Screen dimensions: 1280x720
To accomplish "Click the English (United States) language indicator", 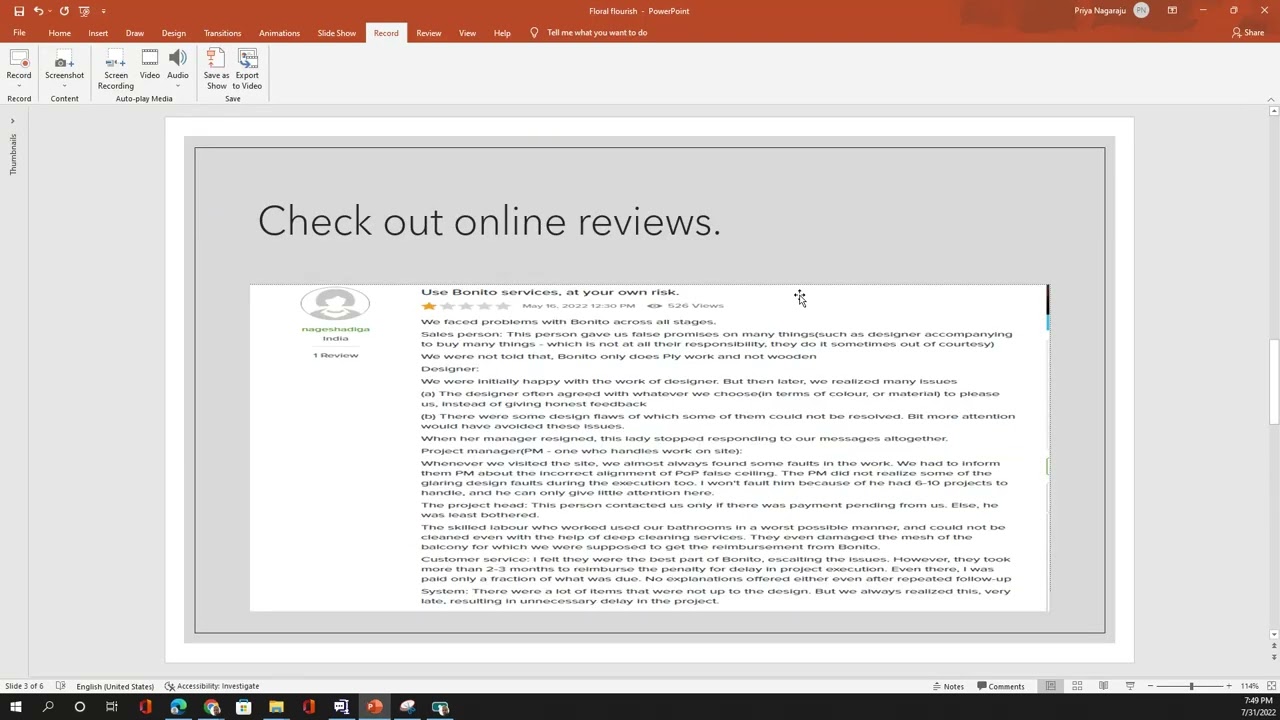I will click(x=115, y=686).
